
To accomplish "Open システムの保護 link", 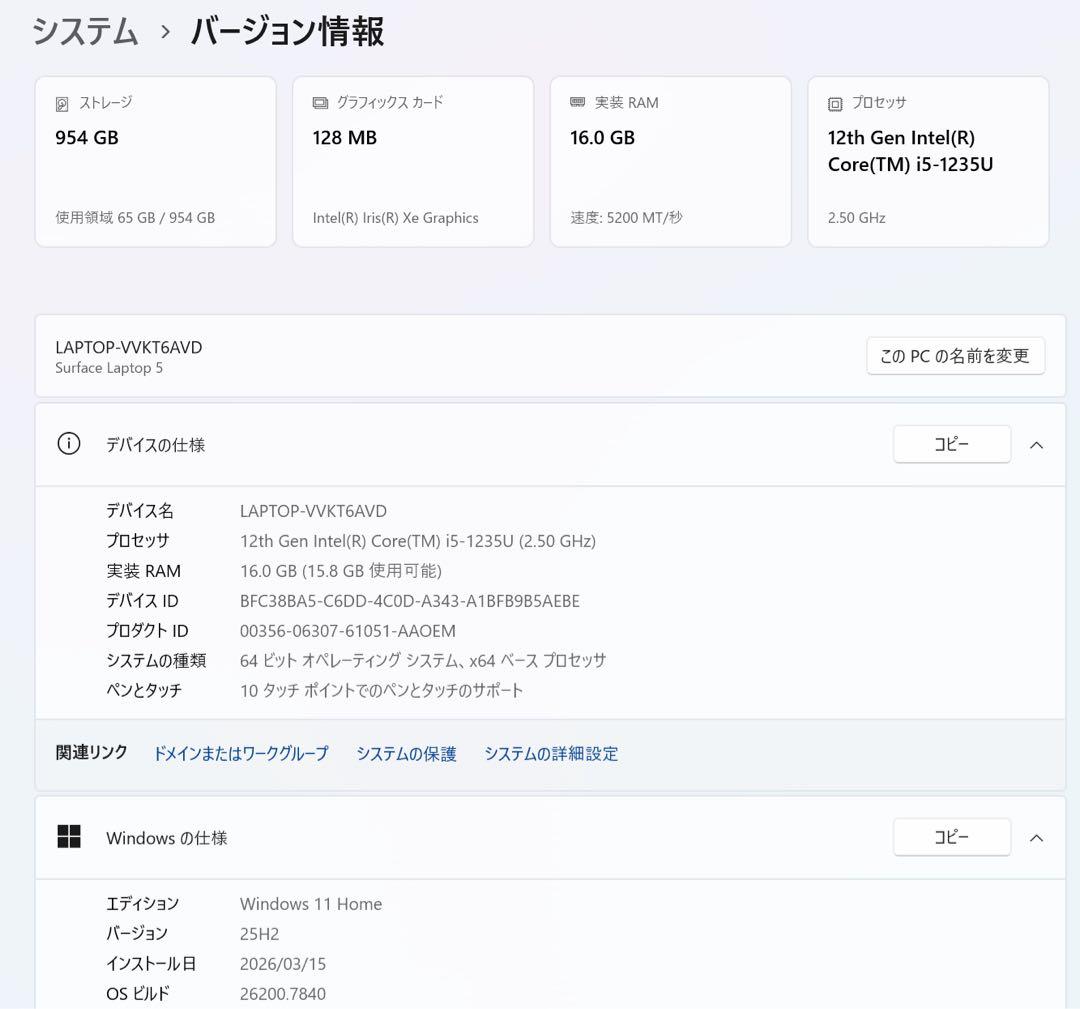I will [406, 753].
